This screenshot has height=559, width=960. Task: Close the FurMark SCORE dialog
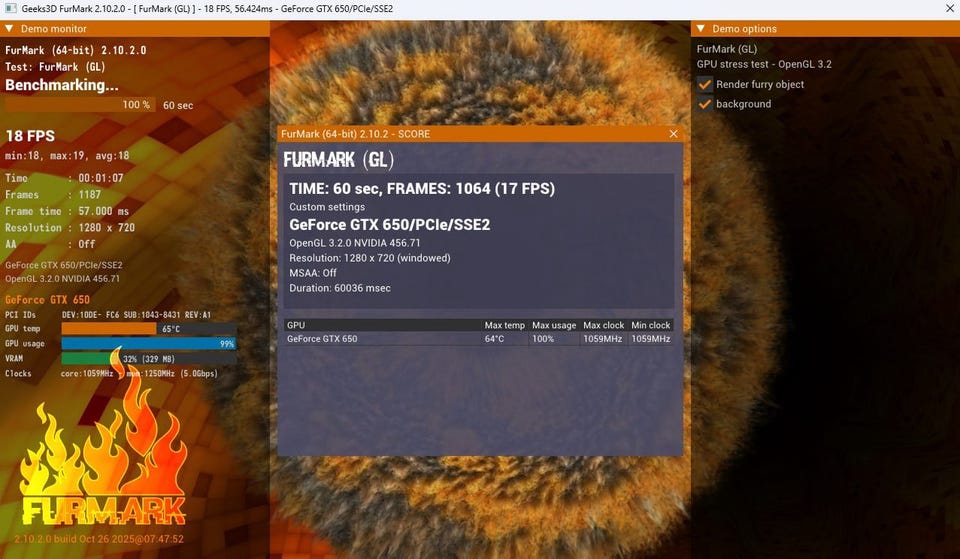673,133
